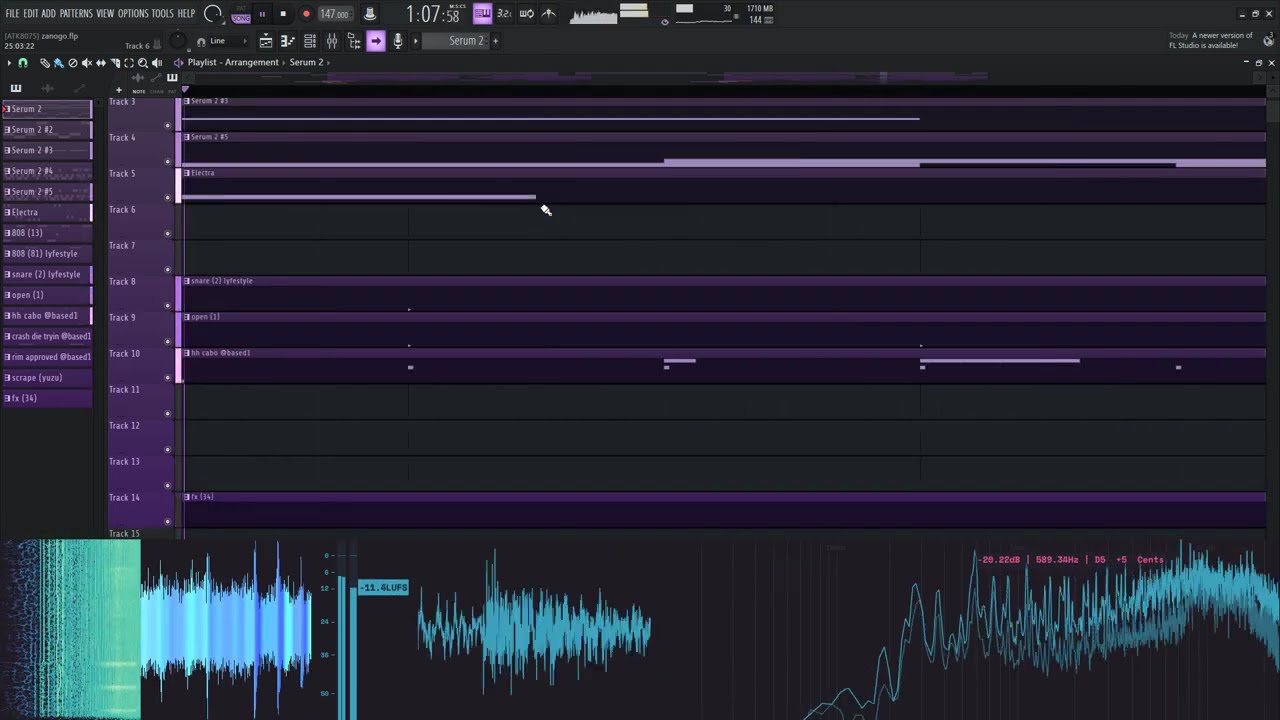Adjust the main pitch knob

(x=178, y=41)
